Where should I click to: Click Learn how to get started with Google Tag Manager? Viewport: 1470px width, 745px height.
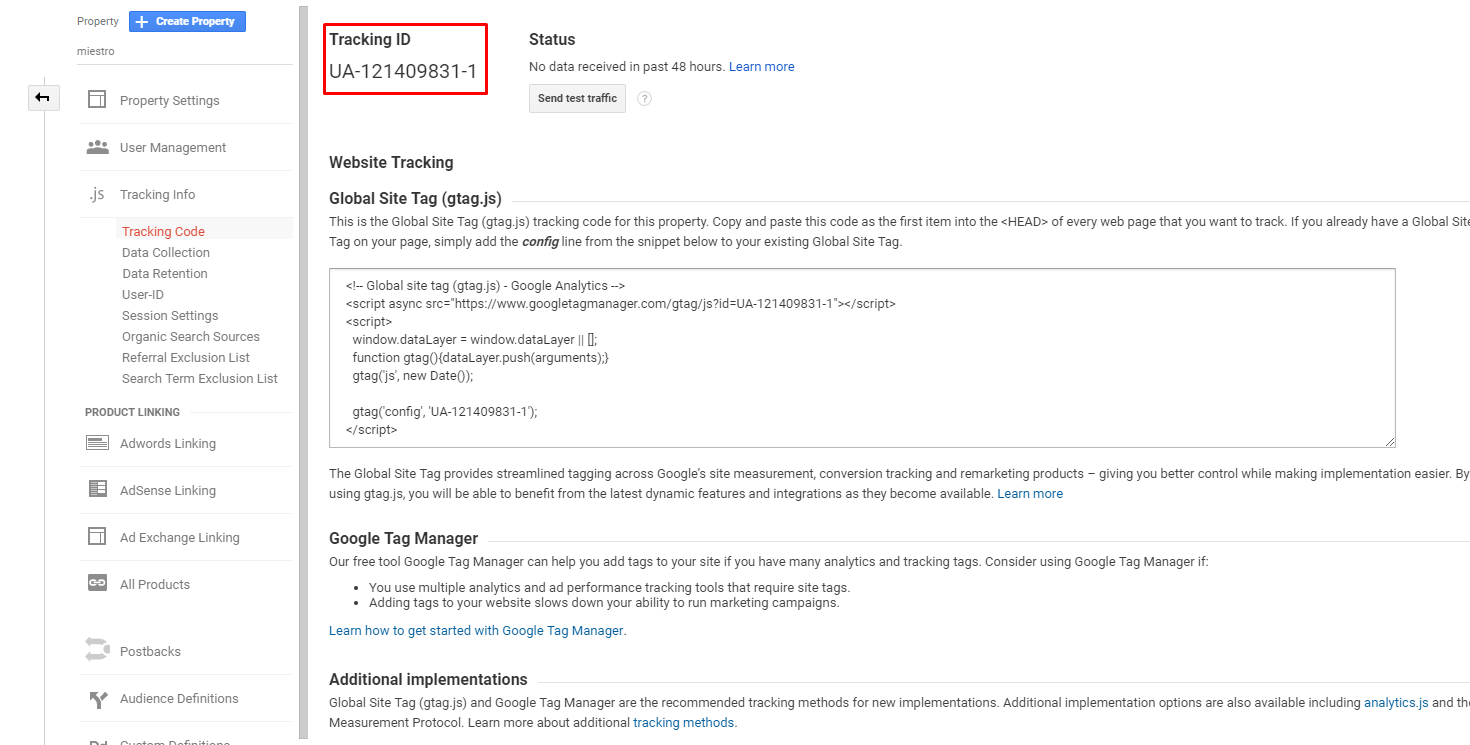click(476, 630)
